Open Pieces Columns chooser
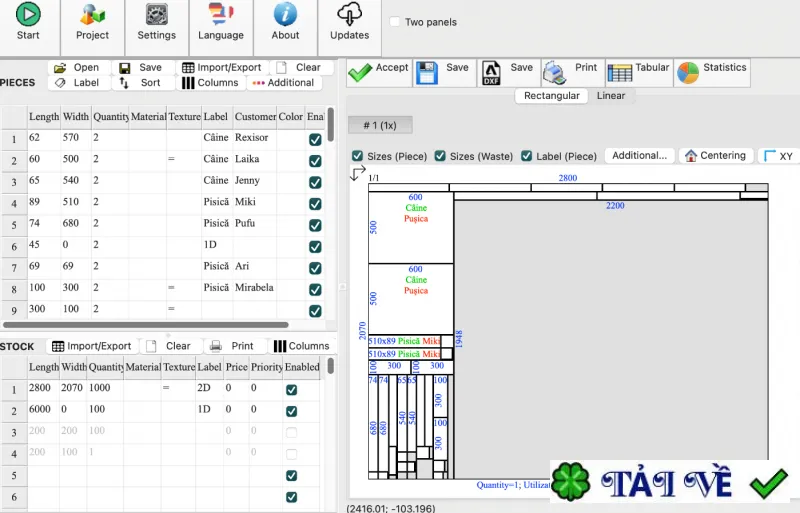The image size is (800, 513). click(x=211, y=83)
